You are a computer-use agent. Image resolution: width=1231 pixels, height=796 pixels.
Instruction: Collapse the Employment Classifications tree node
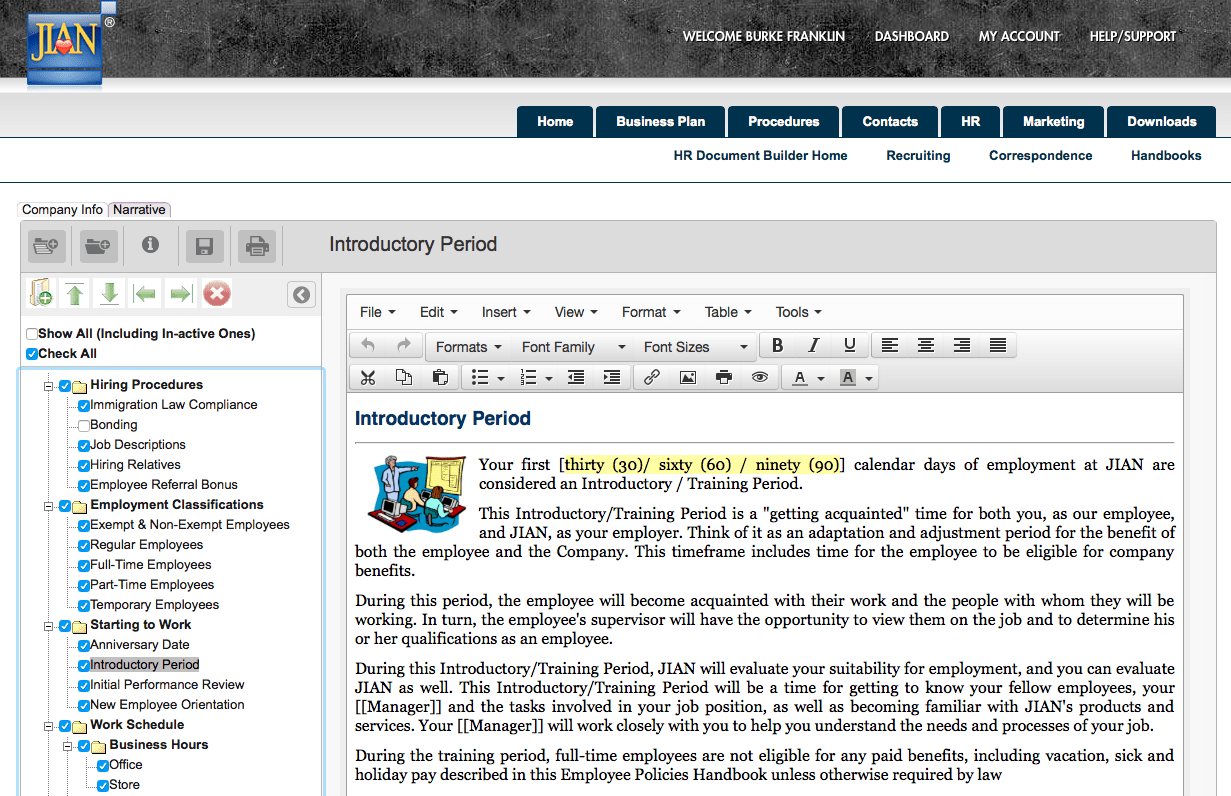(x=47, y=506)
